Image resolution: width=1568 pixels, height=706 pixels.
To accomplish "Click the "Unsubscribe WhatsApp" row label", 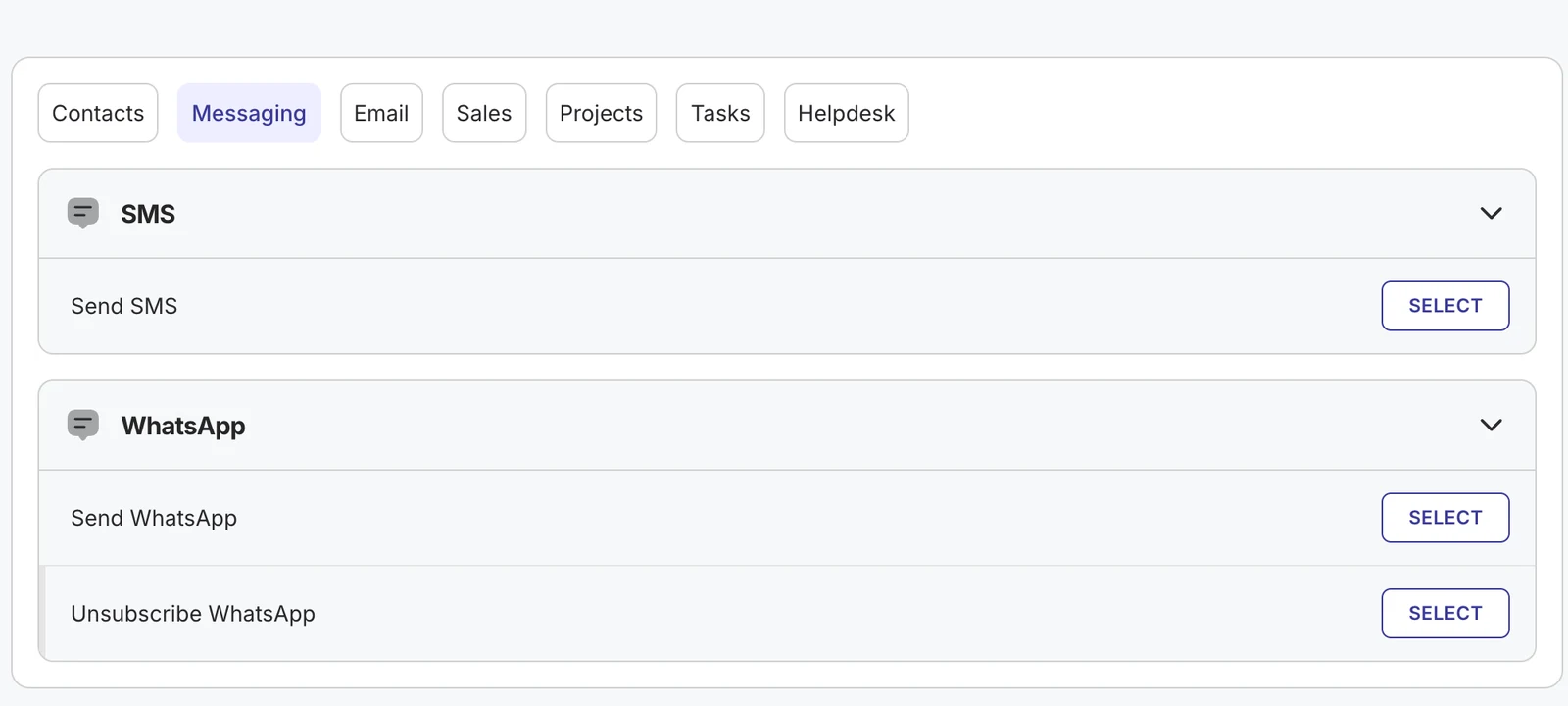I will 193,614.
